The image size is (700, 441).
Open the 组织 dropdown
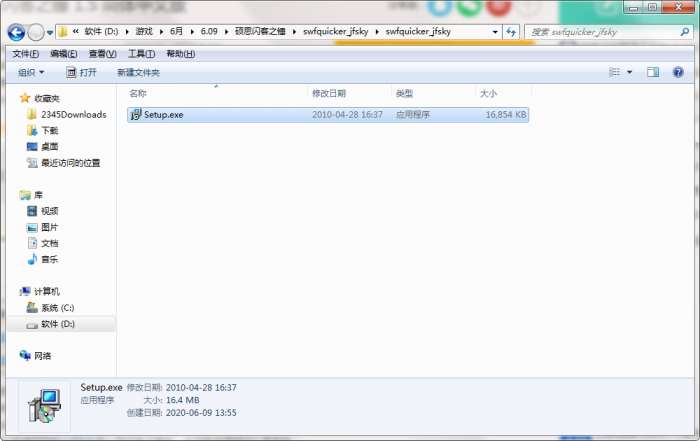click(31, 72)
